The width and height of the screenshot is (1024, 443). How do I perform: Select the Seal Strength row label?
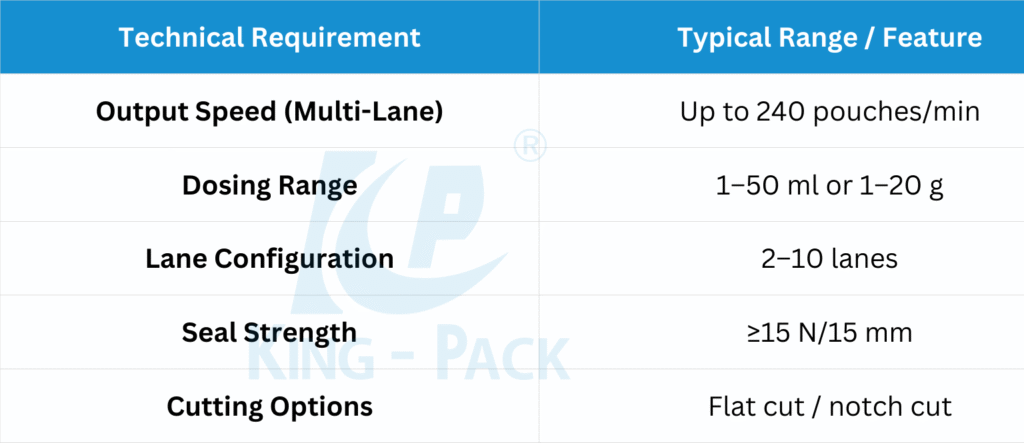tap(269, 333)
